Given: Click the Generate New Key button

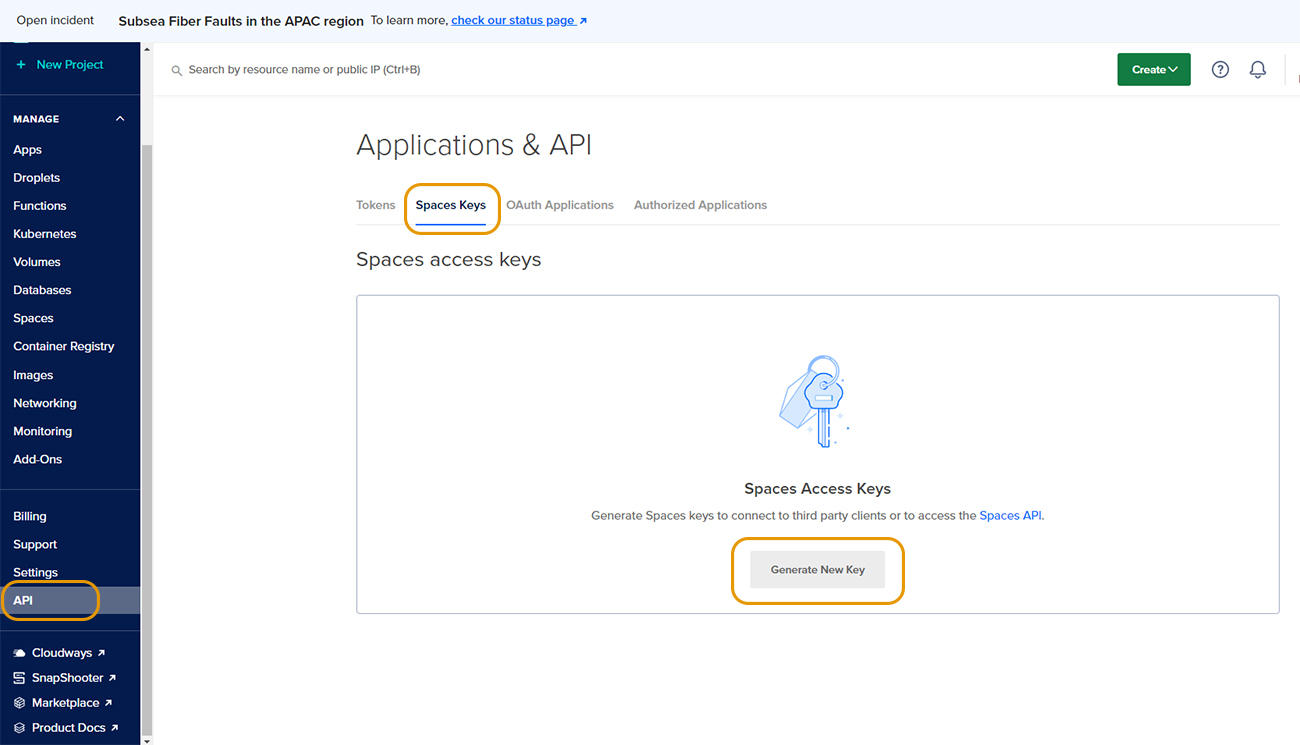Looking at the screenshot, I should point(817,570).
